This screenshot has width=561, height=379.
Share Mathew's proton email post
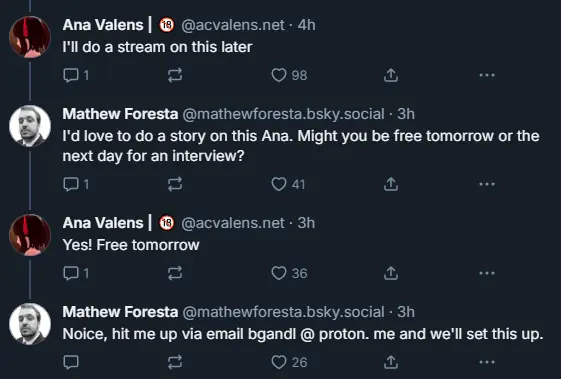click(x=391, y=362)
